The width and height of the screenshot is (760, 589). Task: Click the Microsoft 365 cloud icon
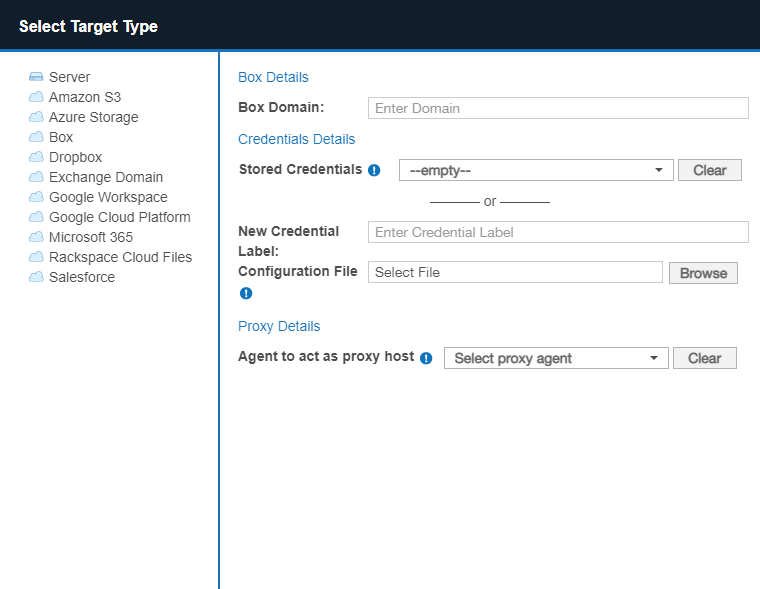coord(36,237)
